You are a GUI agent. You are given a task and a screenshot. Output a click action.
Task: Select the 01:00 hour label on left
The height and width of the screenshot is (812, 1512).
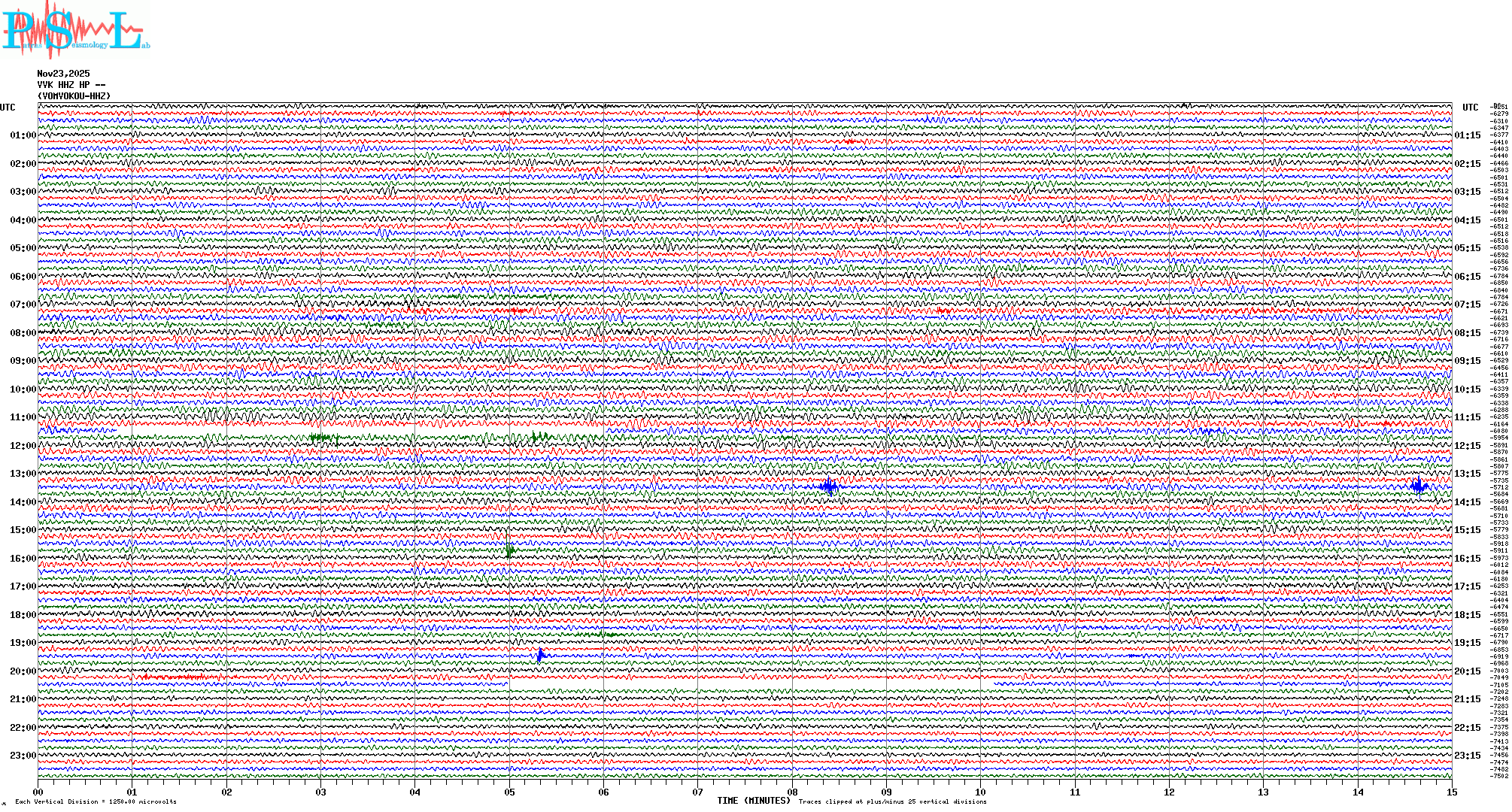coord(23,135)
